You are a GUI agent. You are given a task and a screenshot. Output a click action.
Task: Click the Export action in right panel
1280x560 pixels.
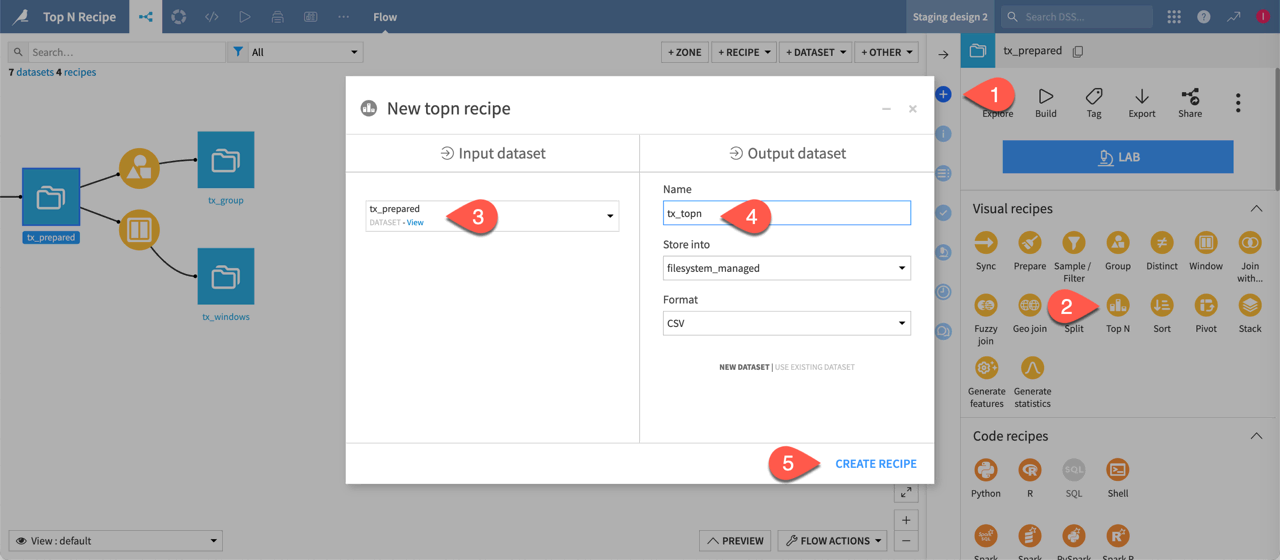(1142, 102)
